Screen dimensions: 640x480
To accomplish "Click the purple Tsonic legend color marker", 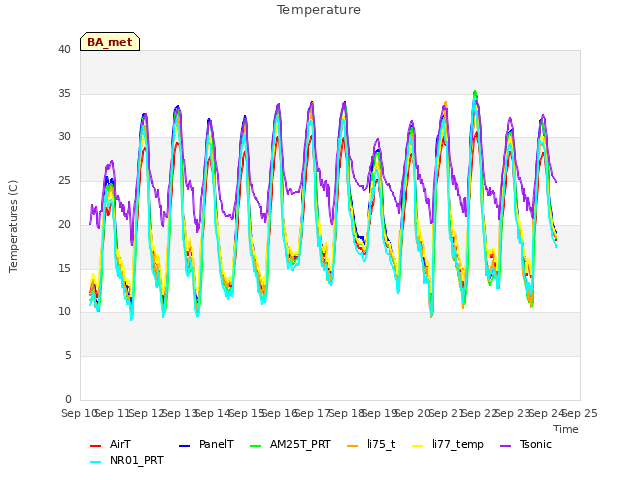I will point(506,446).
